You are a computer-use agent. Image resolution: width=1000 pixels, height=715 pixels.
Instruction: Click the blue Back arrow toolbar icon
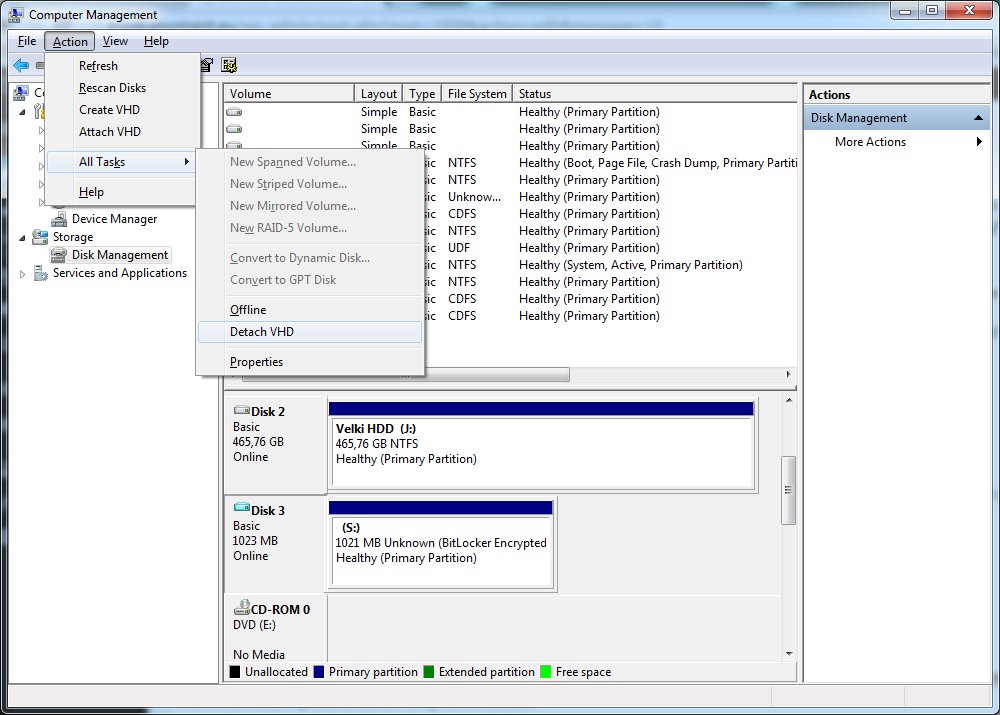pyautogui.click(x=21, y=65)
